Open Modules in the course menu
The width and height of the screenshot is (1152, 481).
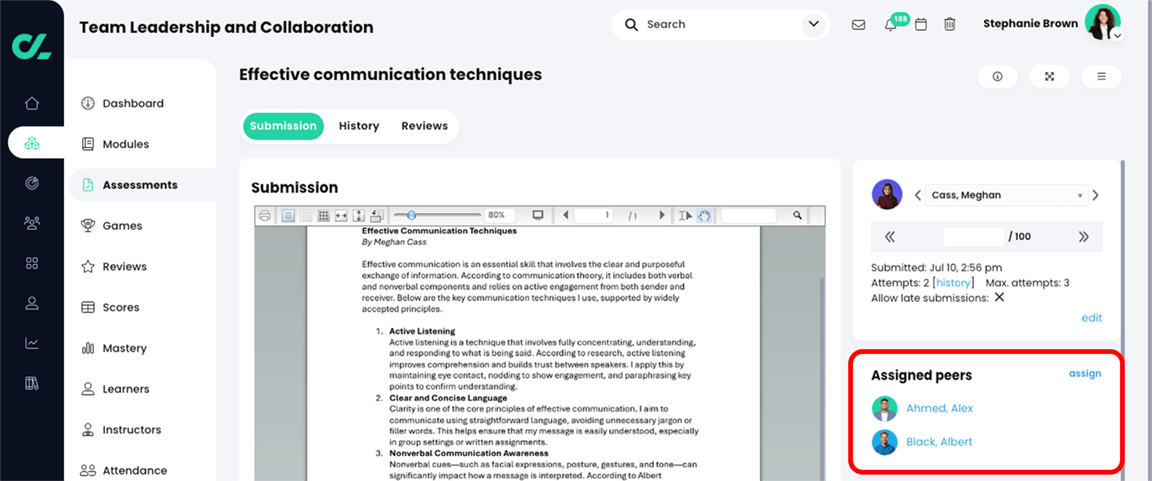[126, 144]
